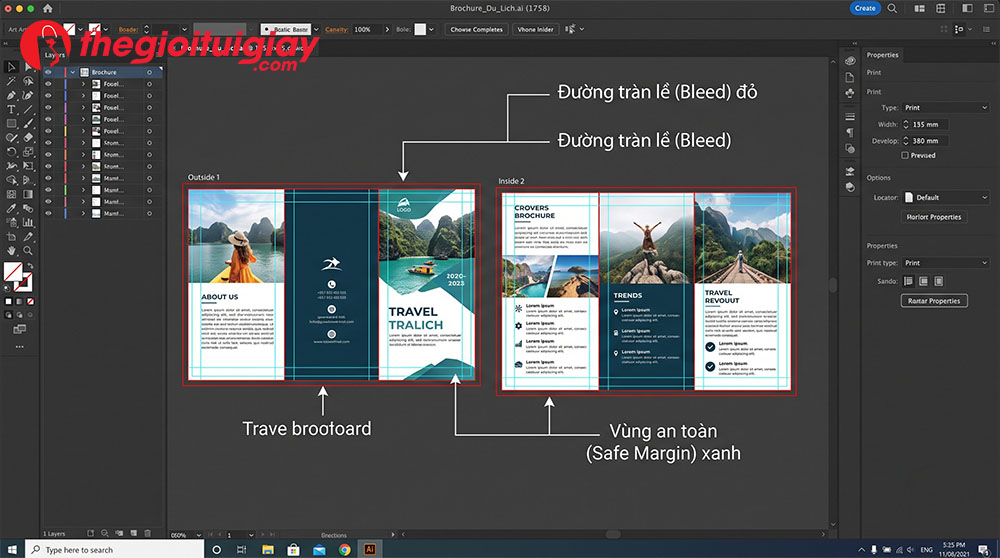Select the Eraser tool
The width and height of the screenshot is (1000, 558).
point(28,138)
